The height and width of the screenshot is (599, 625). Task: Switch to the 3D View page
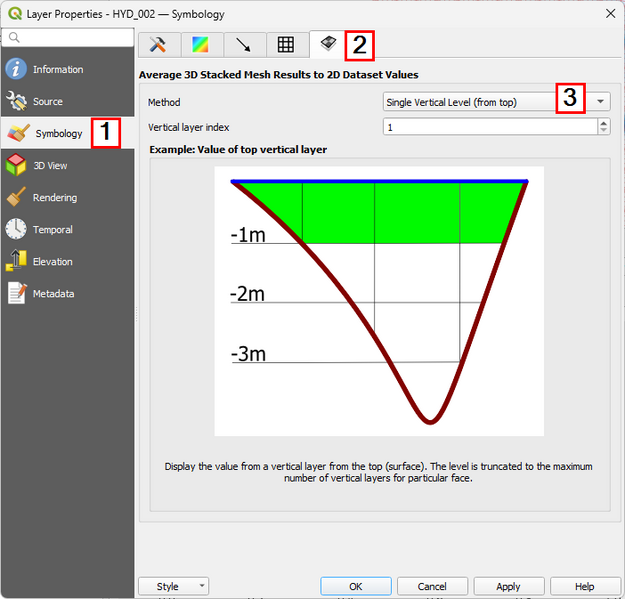coord(50,166)
